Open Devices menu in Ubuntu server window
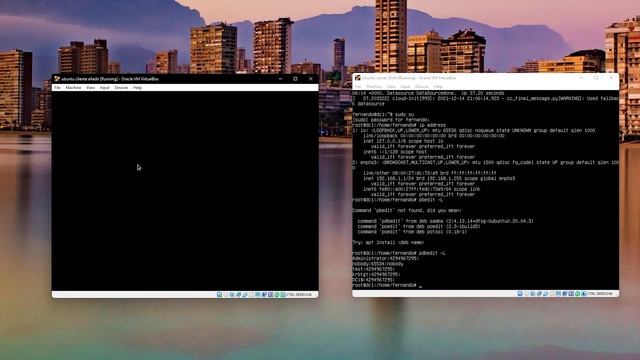 [422, 87]
